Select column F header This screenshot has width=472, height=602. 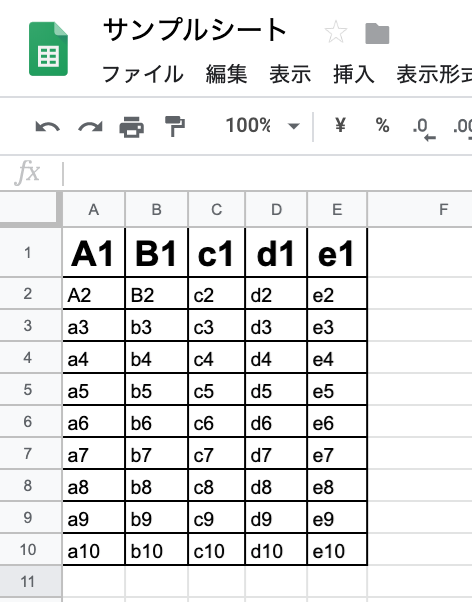point(420,209)
